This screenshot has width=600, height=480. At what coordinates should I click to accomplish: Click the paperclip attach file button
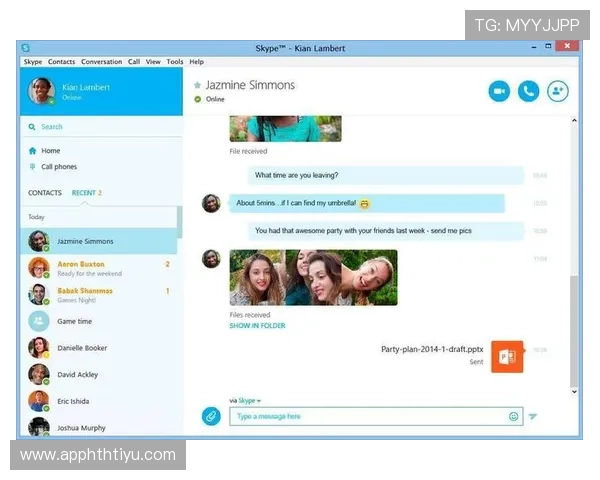click(x=211, y=416)
